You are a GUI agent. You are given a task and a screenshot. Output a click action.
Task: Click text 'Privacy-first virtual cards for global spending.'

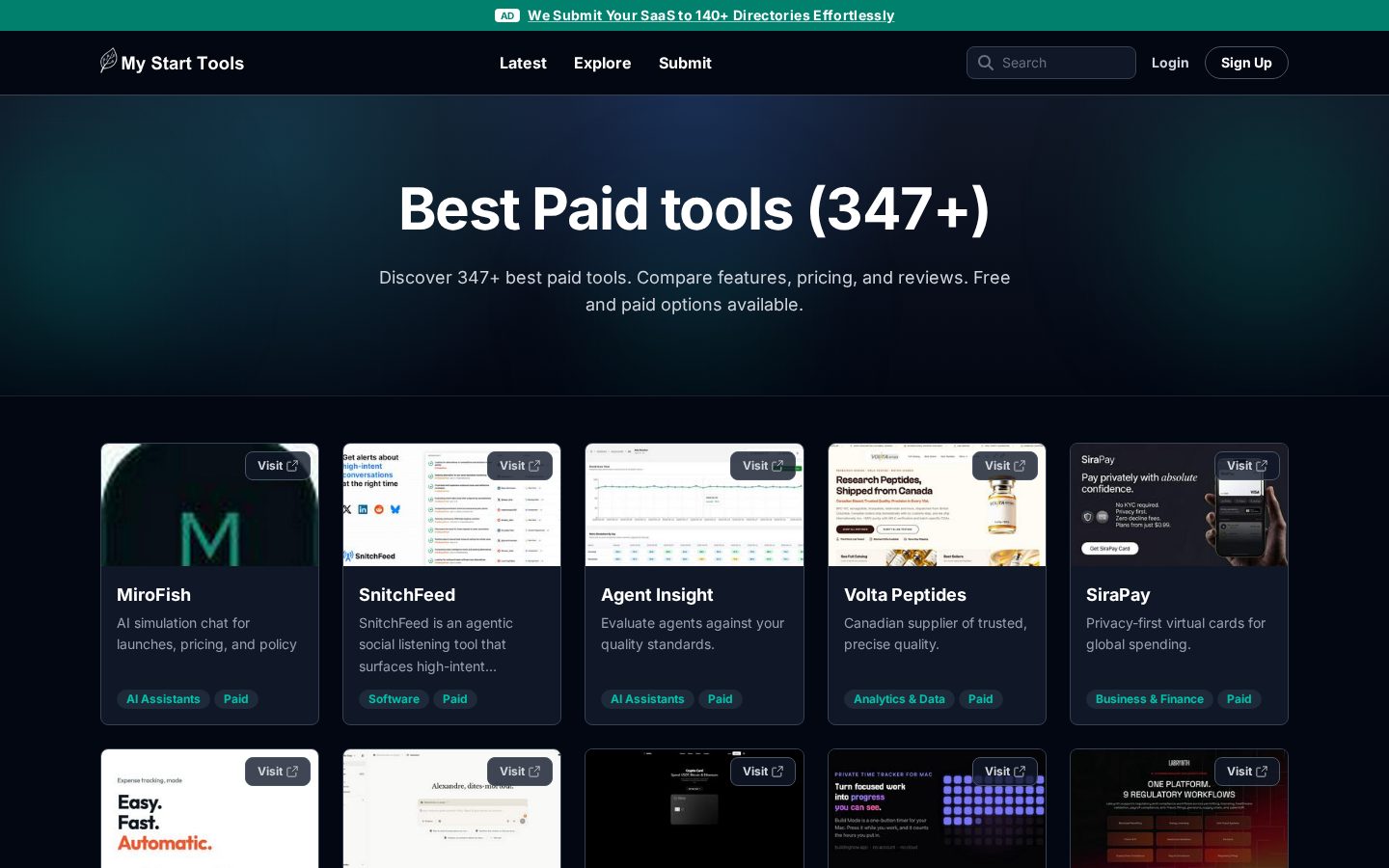point(1176,634)
